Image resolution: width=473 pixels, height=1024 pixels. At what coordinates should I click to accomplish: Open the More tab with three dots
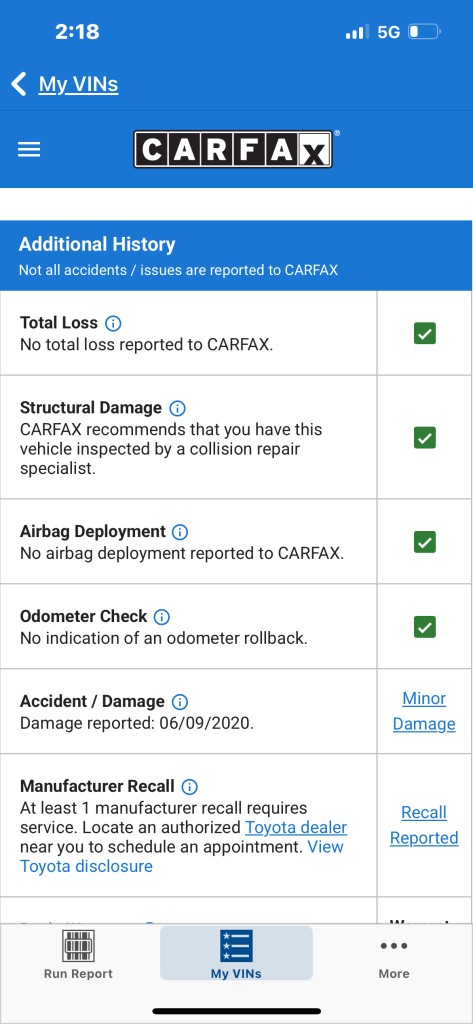(394, 959)
